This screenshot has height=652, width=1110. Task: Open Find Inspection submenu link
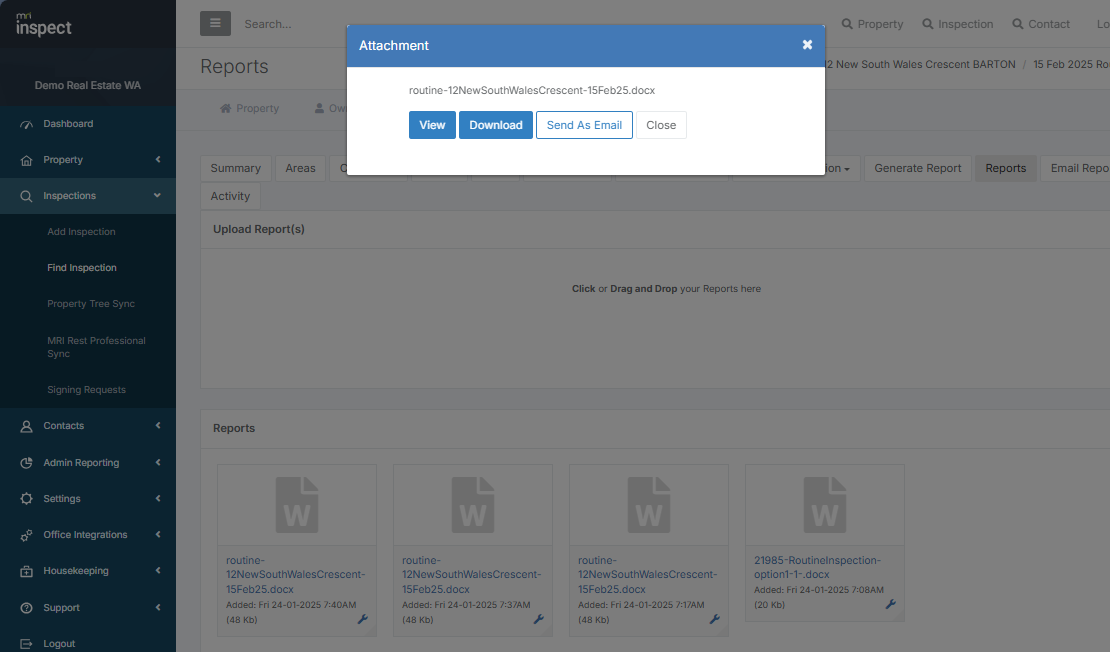click(82, 268)
